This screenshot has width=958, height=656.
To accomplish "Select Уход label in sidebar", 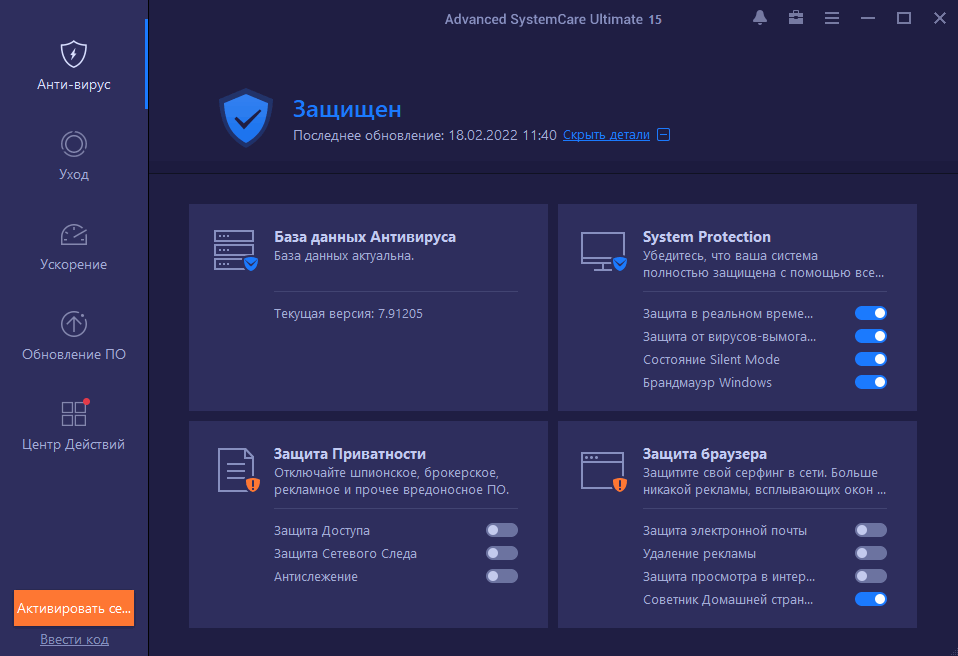I will (x=73, y=175).
